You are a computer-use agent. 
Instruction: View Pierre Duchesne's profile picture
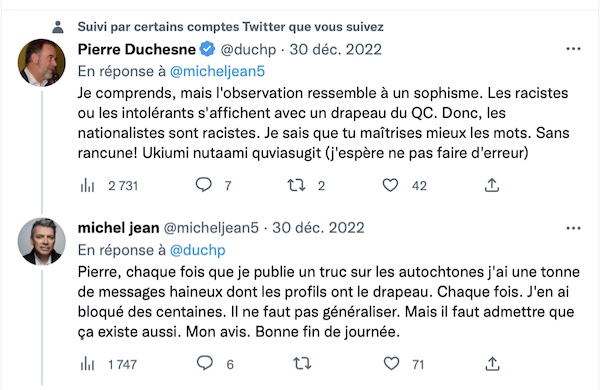click(x=42, y=63)
